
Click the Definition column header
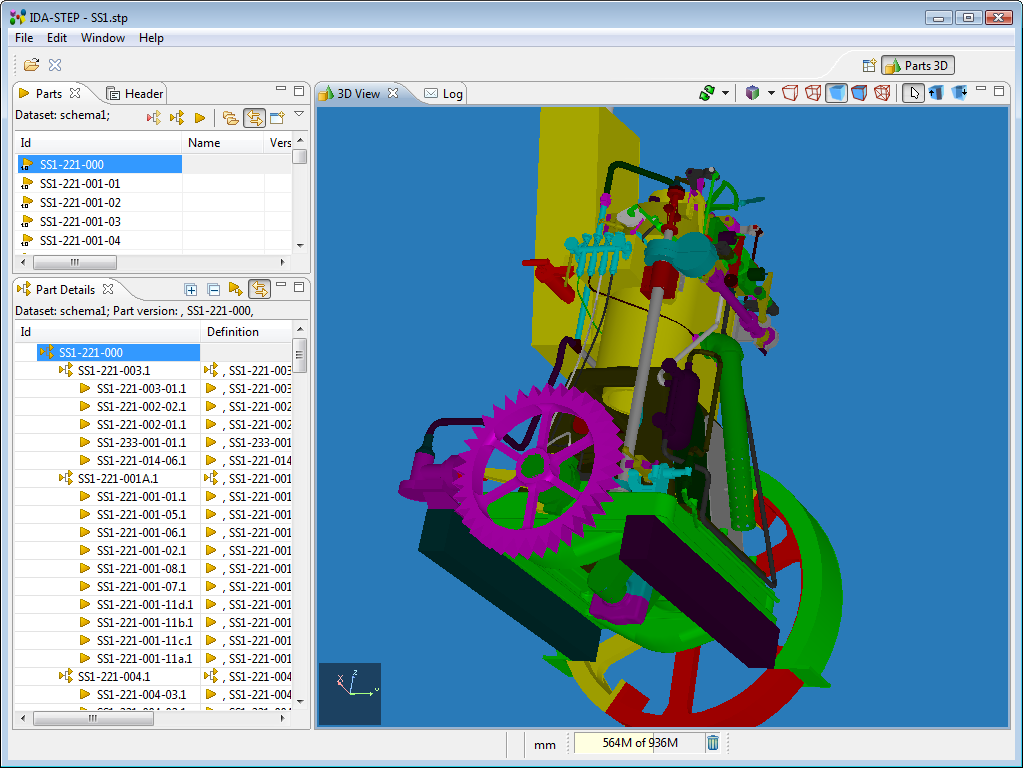233,332
